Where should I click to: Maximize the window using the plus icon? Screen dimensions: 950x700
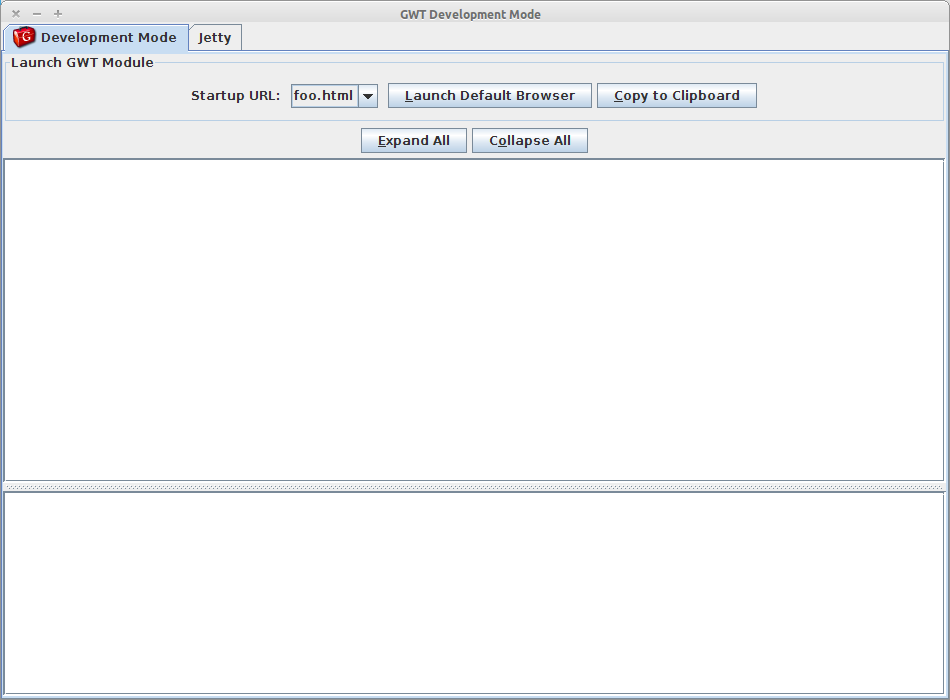coord(58,14)
